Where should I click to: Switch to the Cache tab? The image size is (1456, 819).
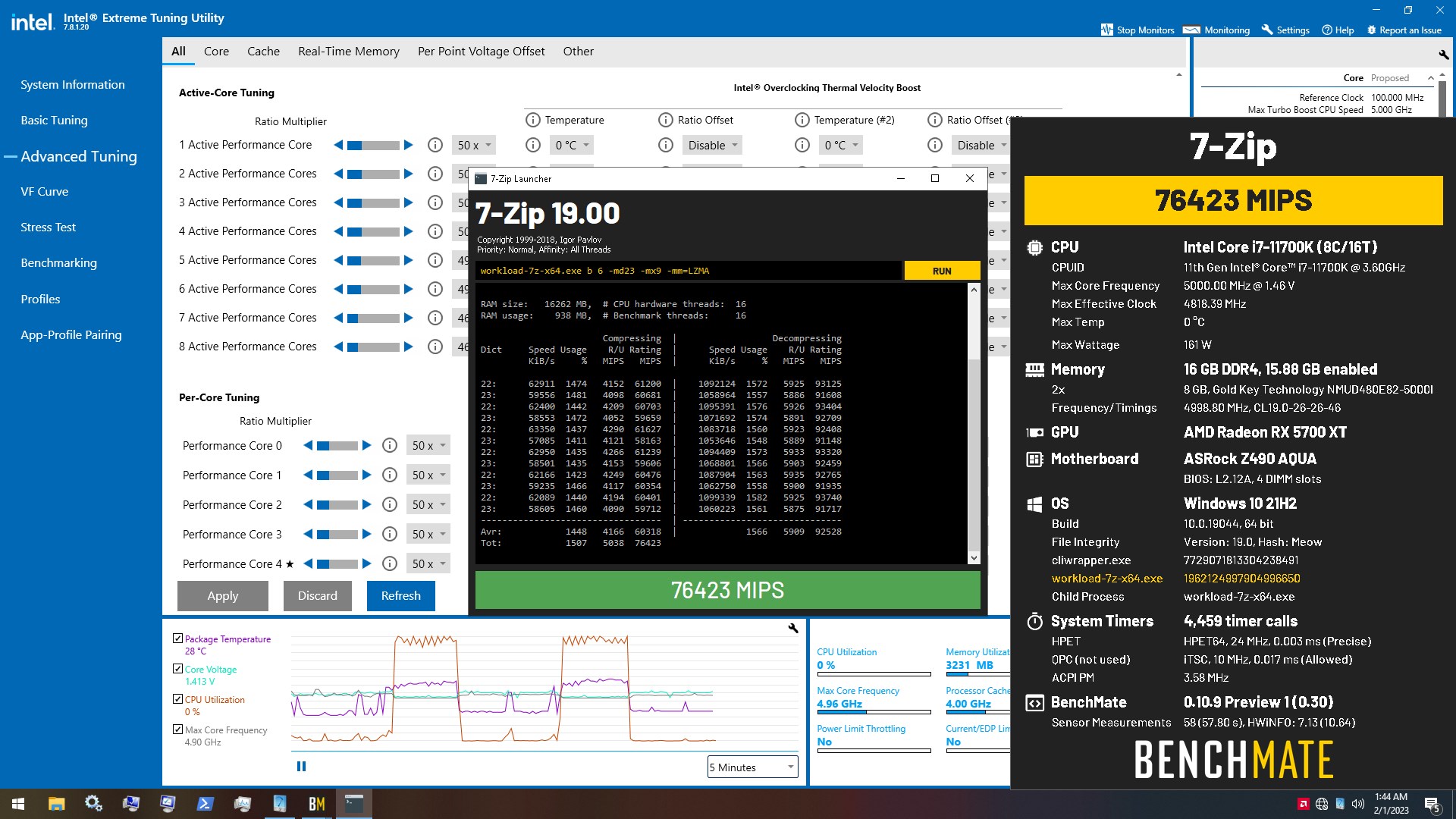tap(263, 52)
